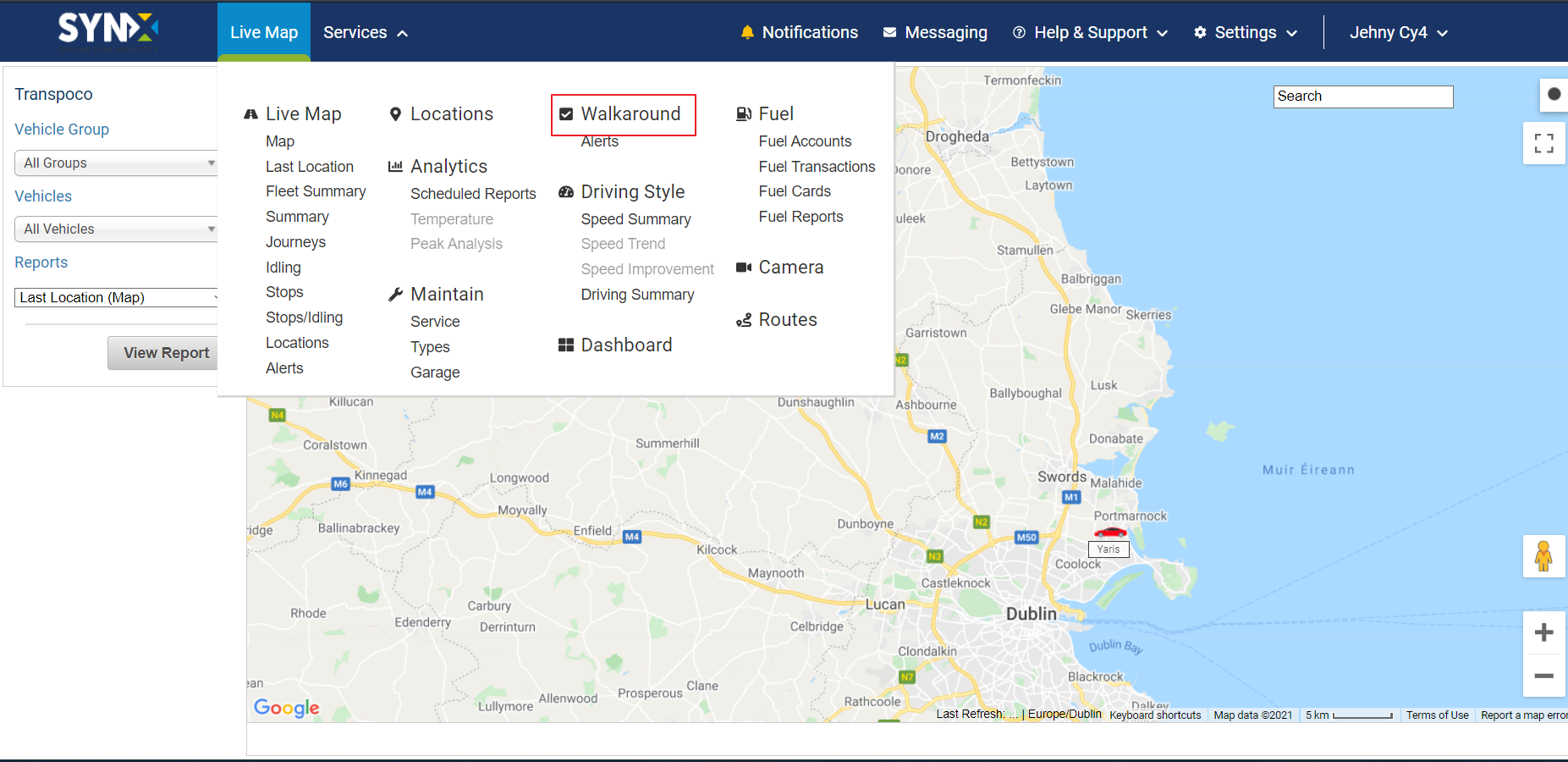Click the Yaris vehicle label
The height and width of the screenshot is (762, 1568).
click(1108, 549)
